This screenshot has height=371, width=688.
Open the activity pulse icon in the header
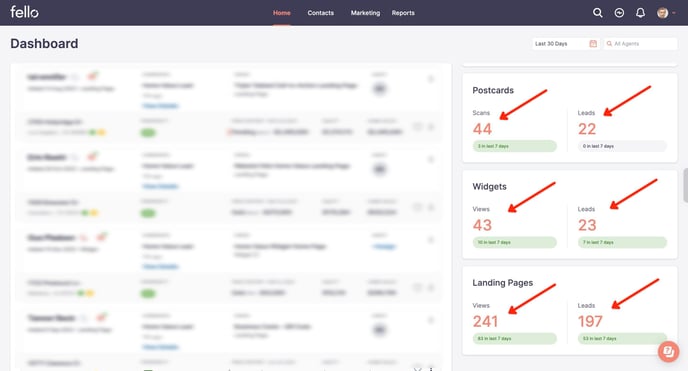pyautogui.click(x=619, y=13)
